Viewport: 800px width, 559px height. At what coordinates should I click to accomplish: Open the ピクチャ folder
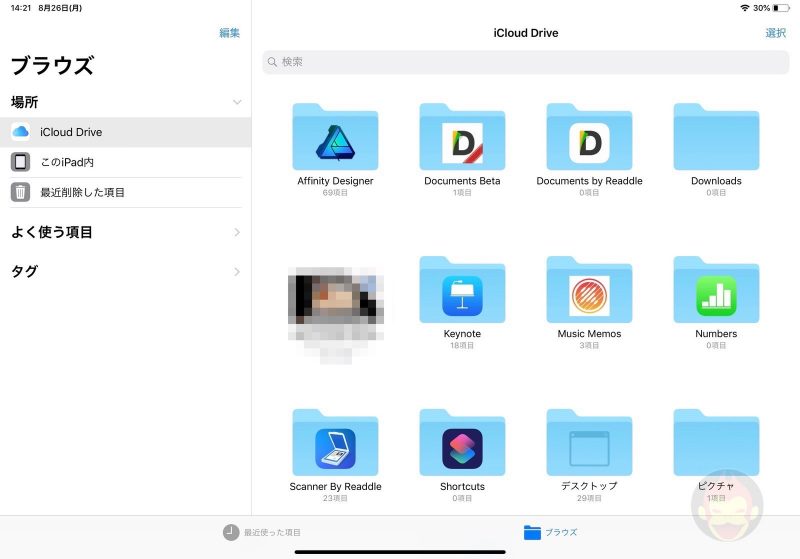(716, 443)
